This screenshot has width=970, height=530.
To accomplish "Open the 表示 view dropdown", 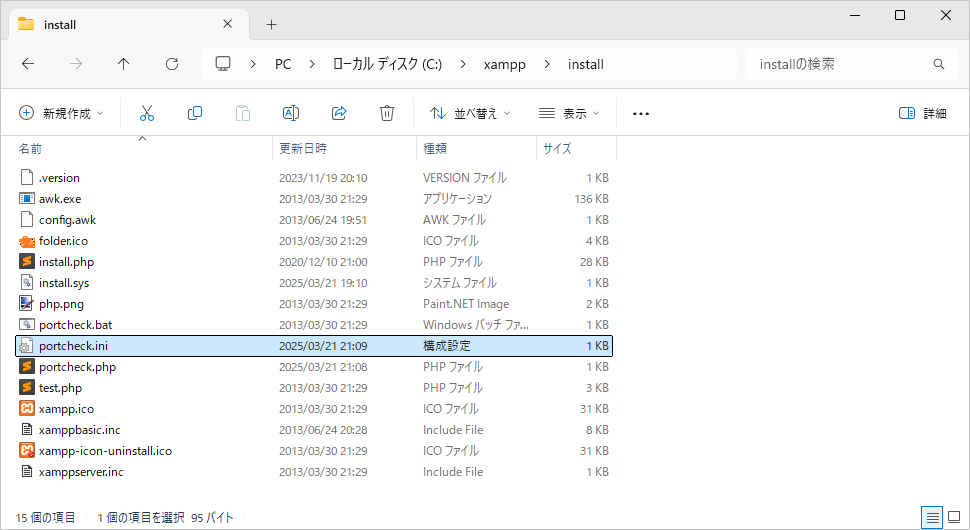I will coord(568,113).
